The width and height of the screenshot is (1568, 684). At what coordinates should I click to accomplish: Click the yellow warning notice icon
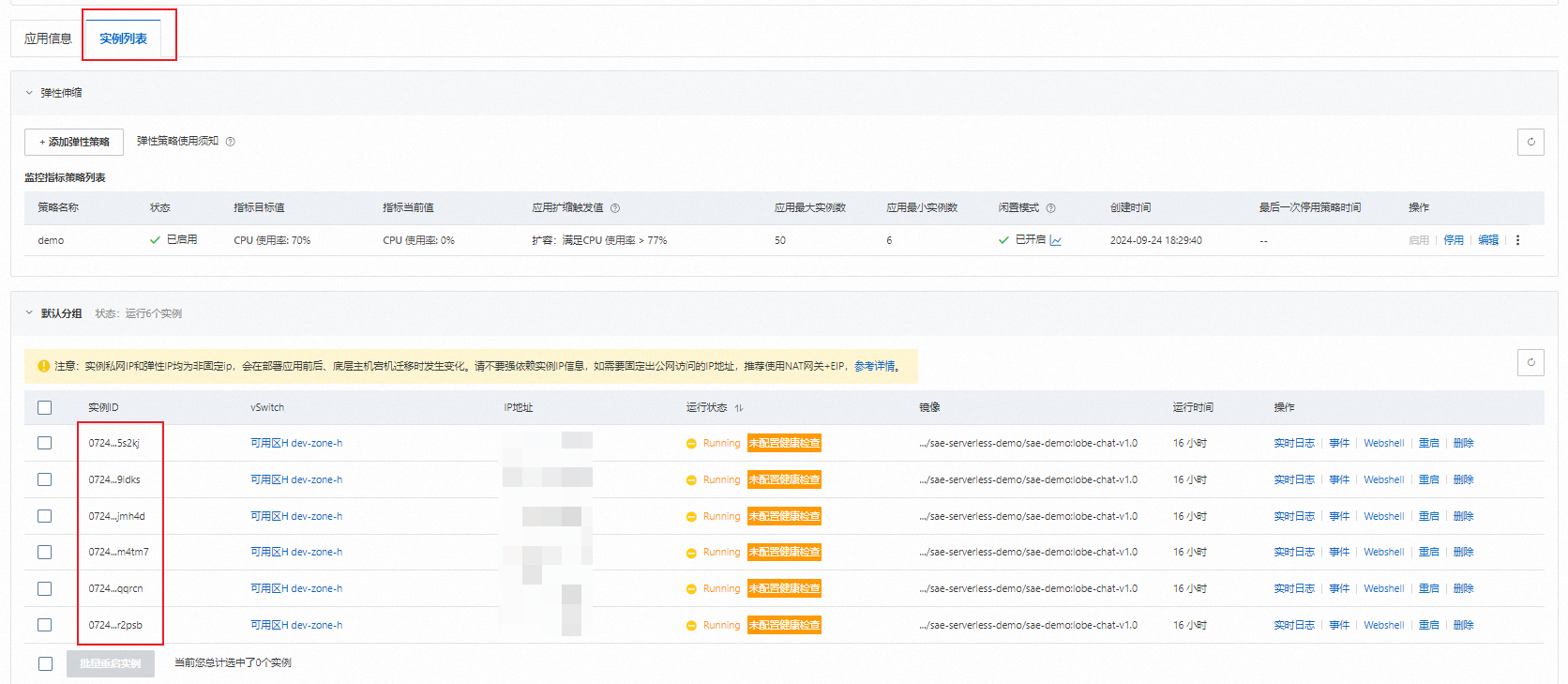(x=43, y=366)
